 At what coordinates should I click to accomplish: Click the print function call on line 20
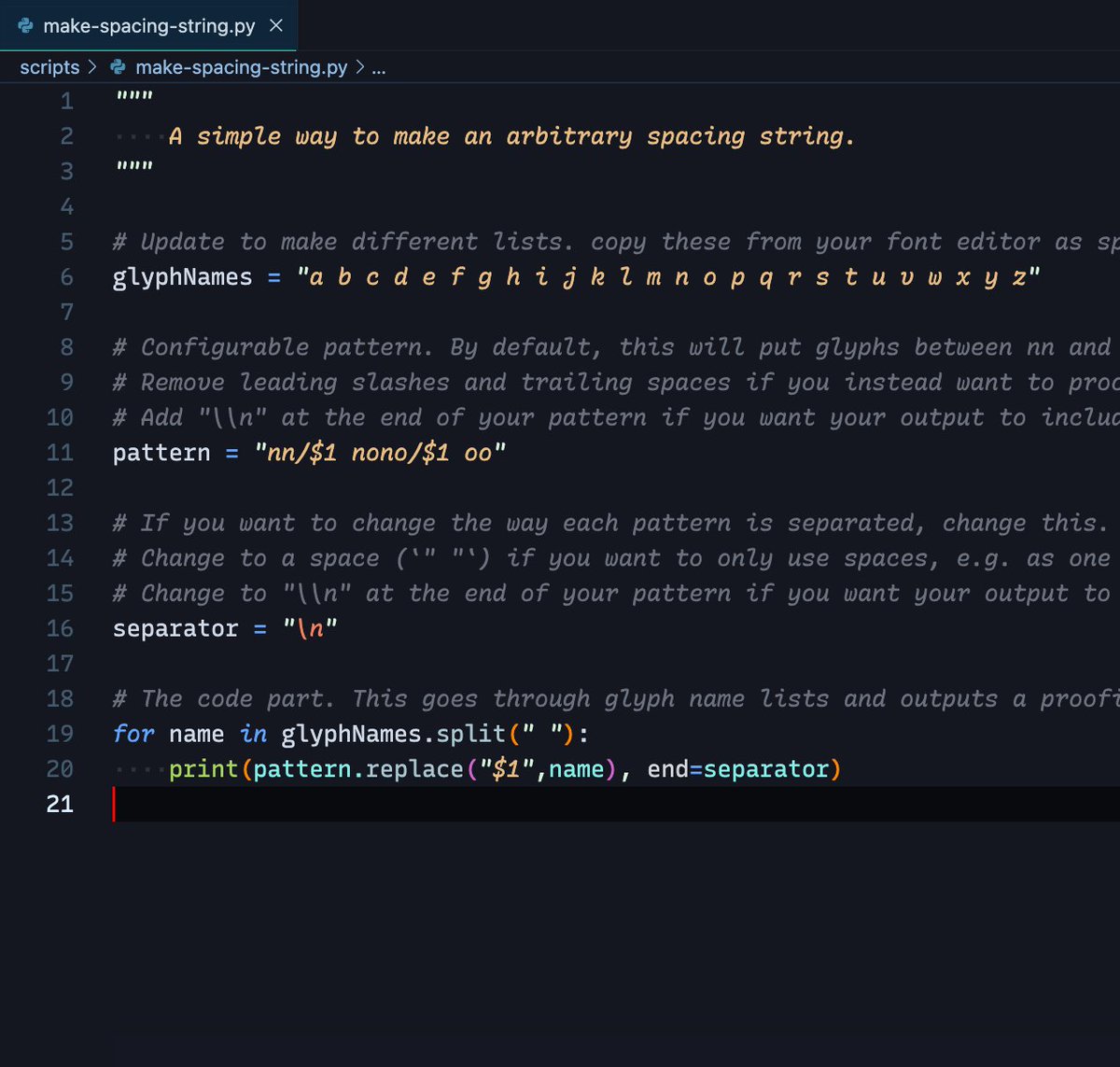[203, 769]
